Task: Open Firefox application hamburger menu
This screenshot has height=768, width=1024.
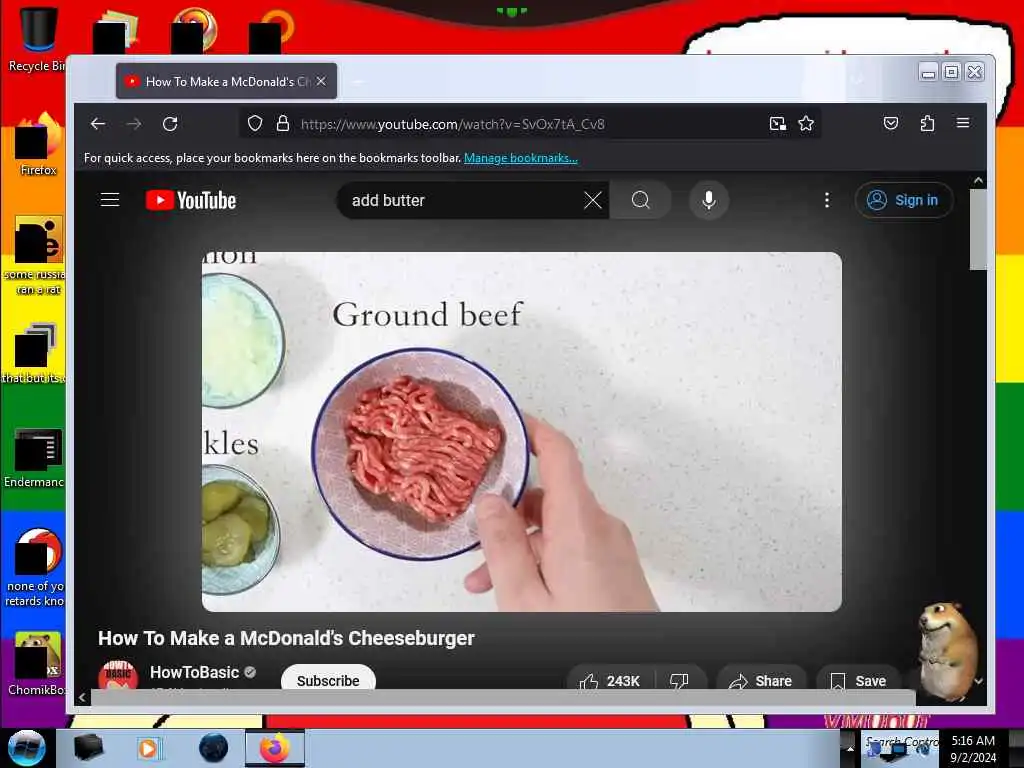Action: point(963,123)
